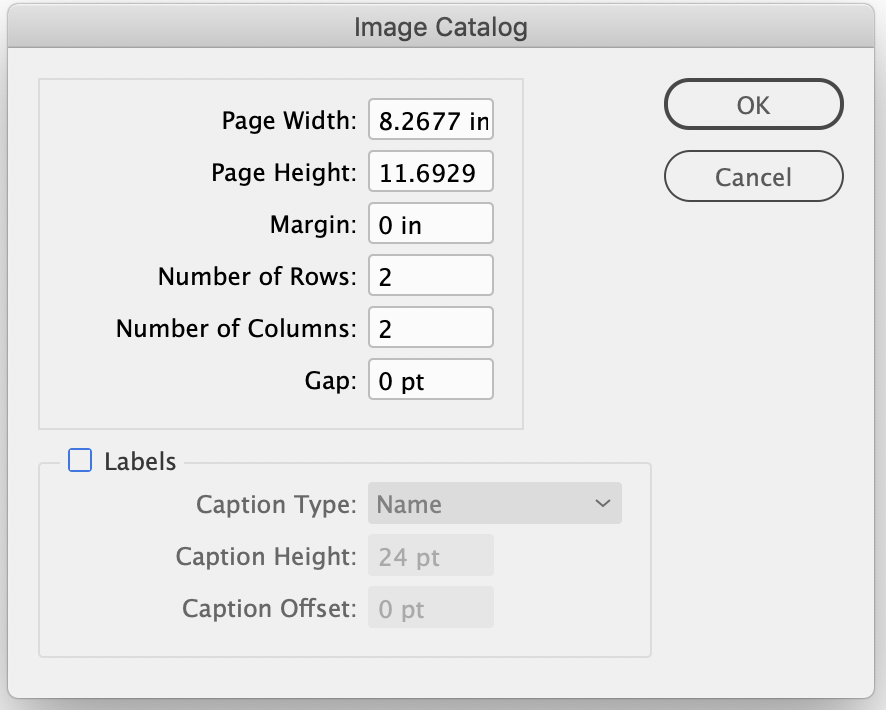
Task: Click inside the Gap field
Action: (x=430, y=379)
